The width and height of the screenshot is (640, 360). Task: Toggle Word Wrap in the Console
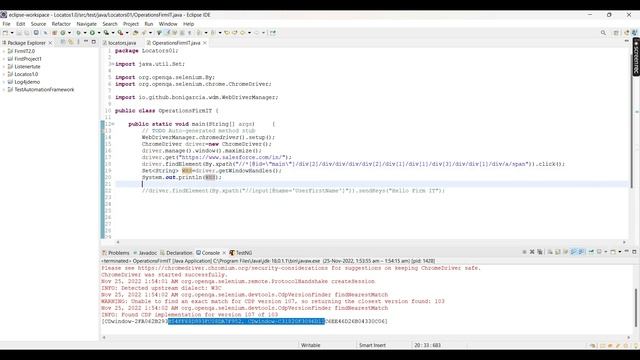[x=565, y=252]
